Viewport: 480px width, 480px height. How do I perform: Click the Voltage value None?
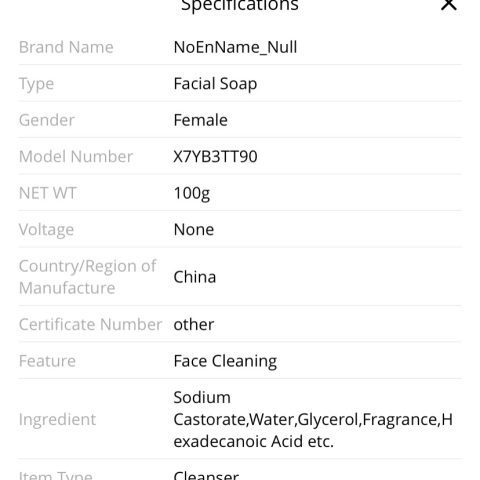coord(194,230)
